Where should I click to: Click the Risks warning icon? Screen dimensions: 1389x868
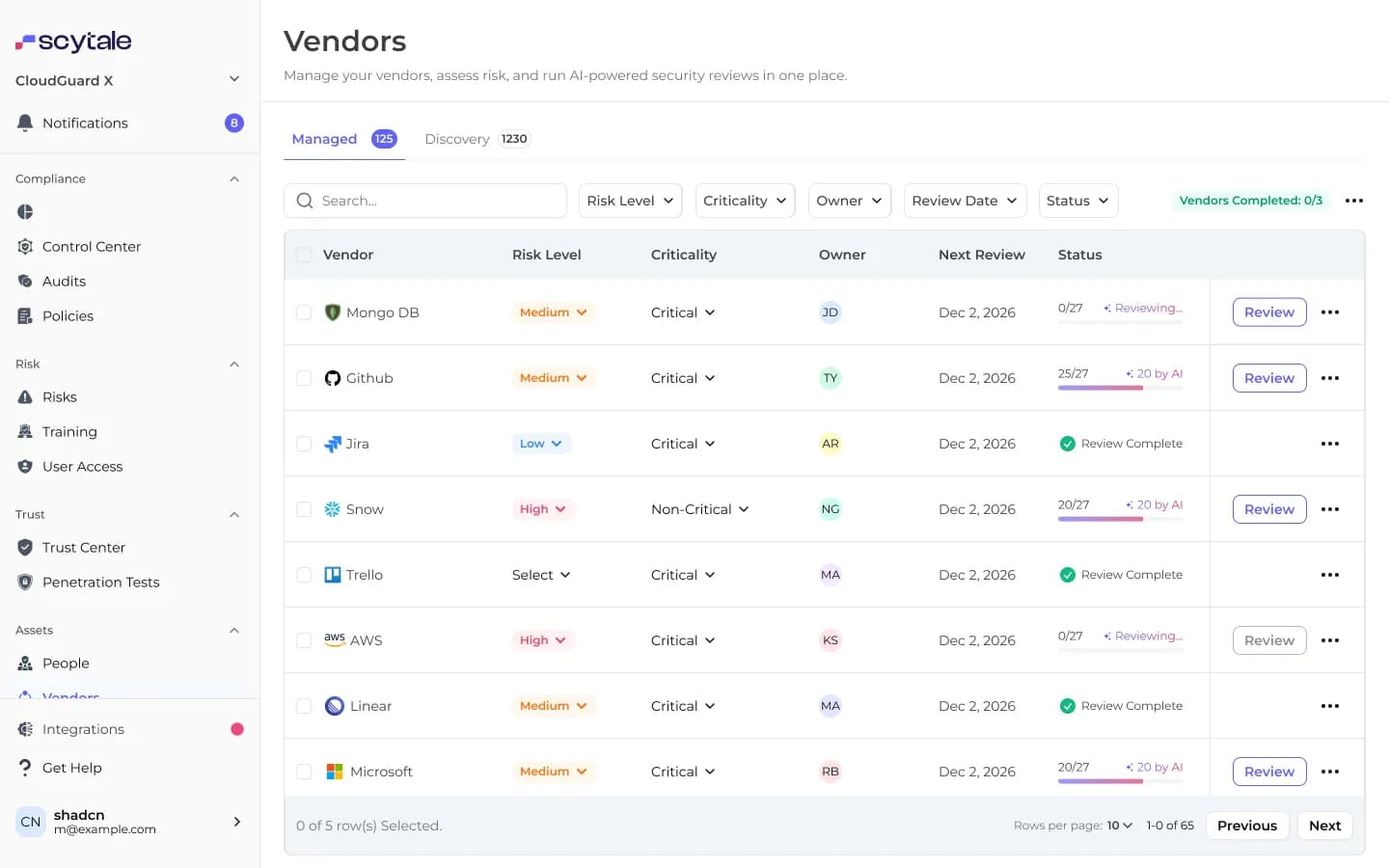25,396
